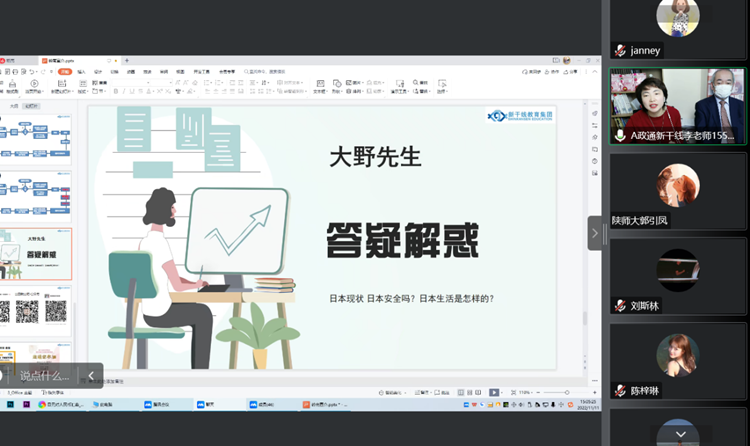This screenshot has height=446, width=750.
Task: Click the 开始 ribbon tab
Action: point(64,72)
